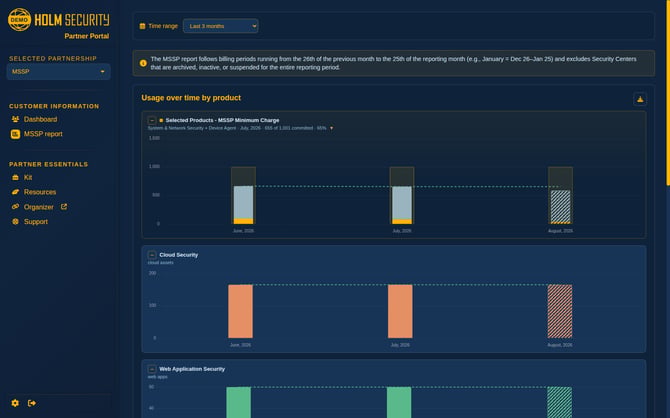Open the Dashboard page
This screenshot has width=670, height=418.
coord(40,119)
